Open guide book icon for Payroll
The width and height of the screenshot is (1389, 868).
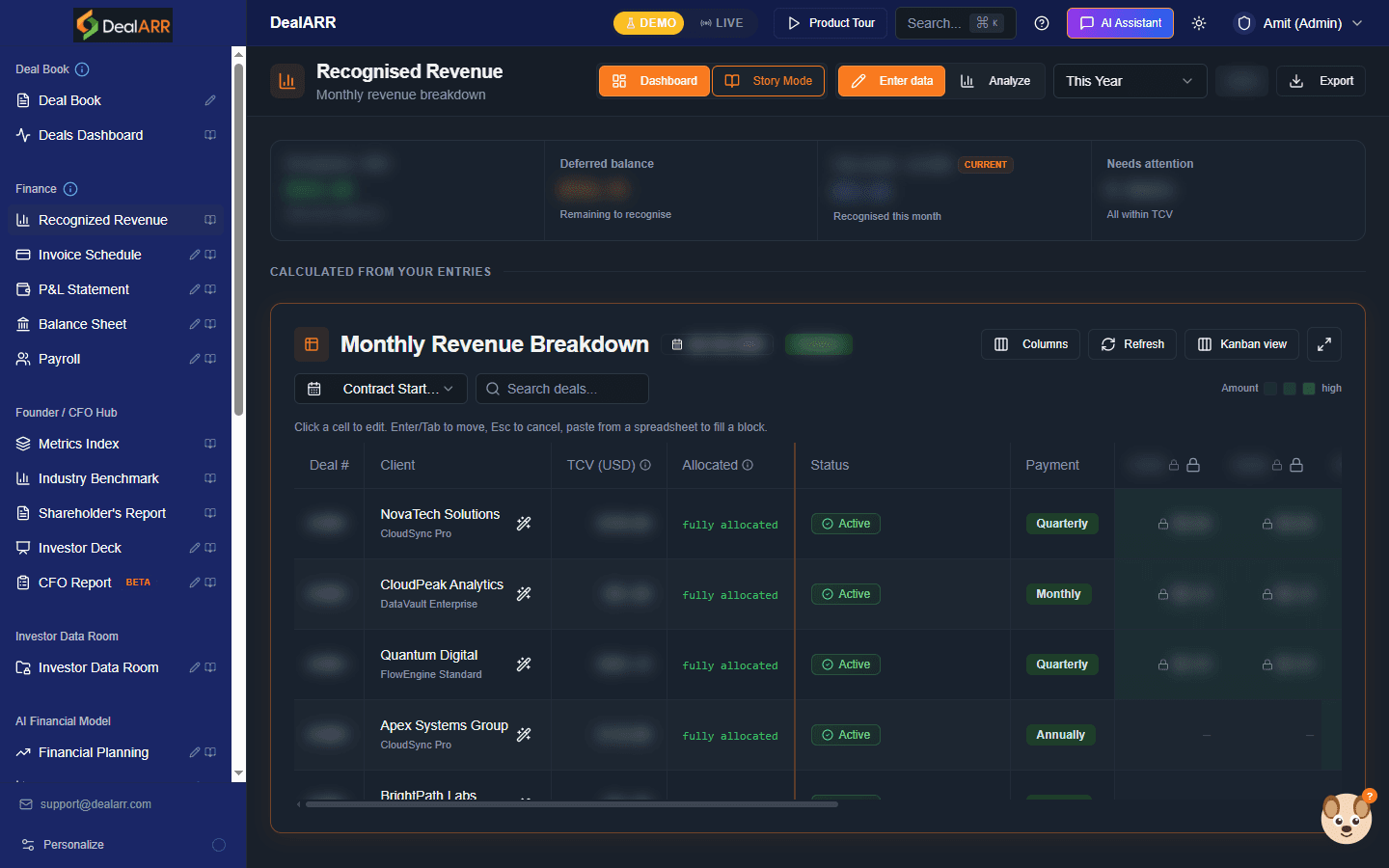210,359
